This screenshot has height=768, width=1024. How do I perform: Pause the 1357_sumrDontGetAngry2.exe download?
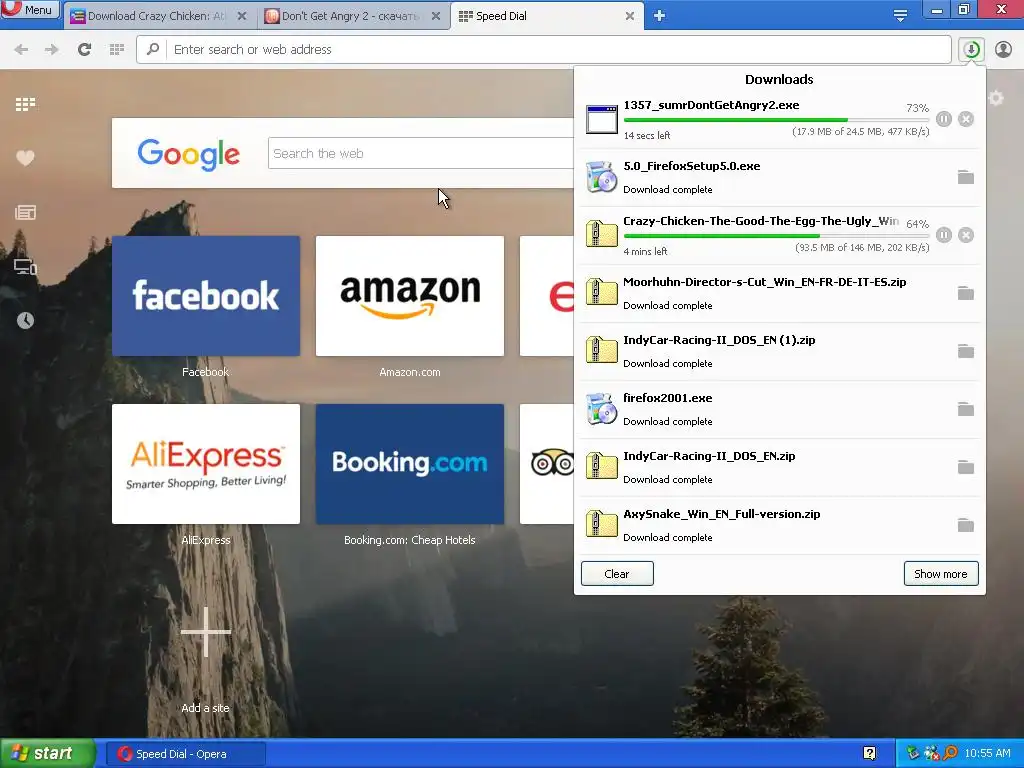tap(944, 119)
